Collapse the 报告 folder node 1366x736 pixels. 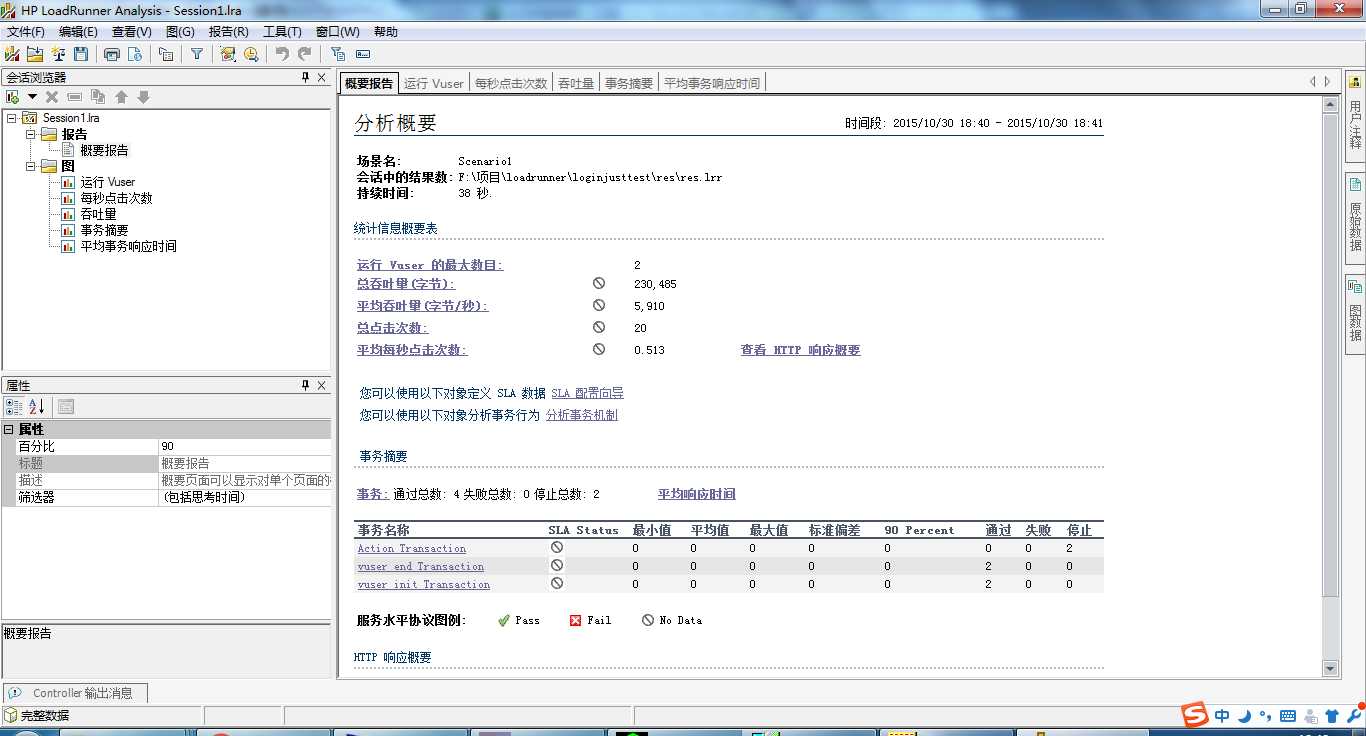pyautogui.click(x=31, y=134)
